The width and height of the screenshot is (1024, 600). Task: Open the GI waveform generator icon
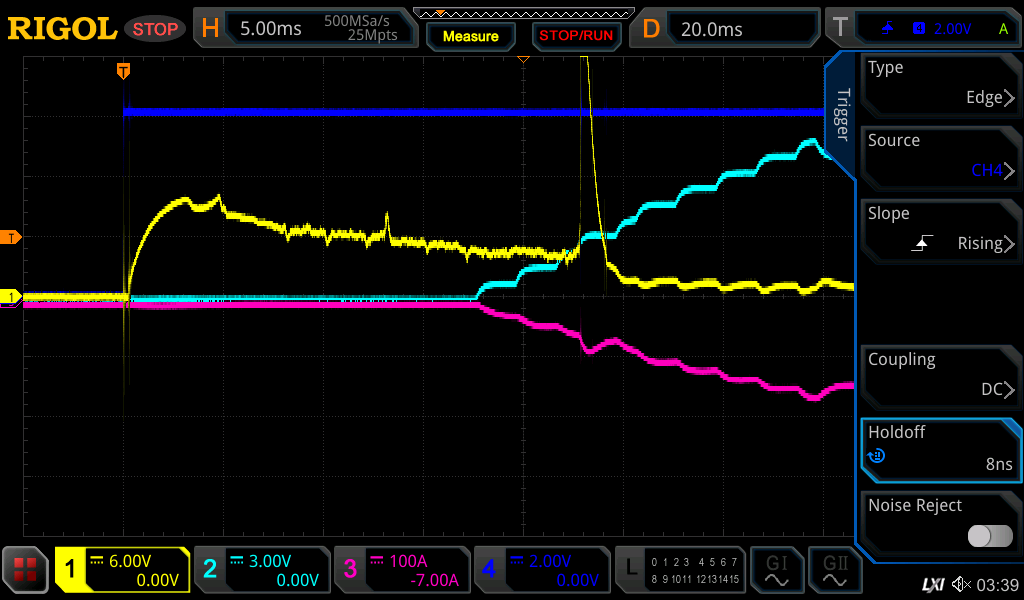point(776,570)
